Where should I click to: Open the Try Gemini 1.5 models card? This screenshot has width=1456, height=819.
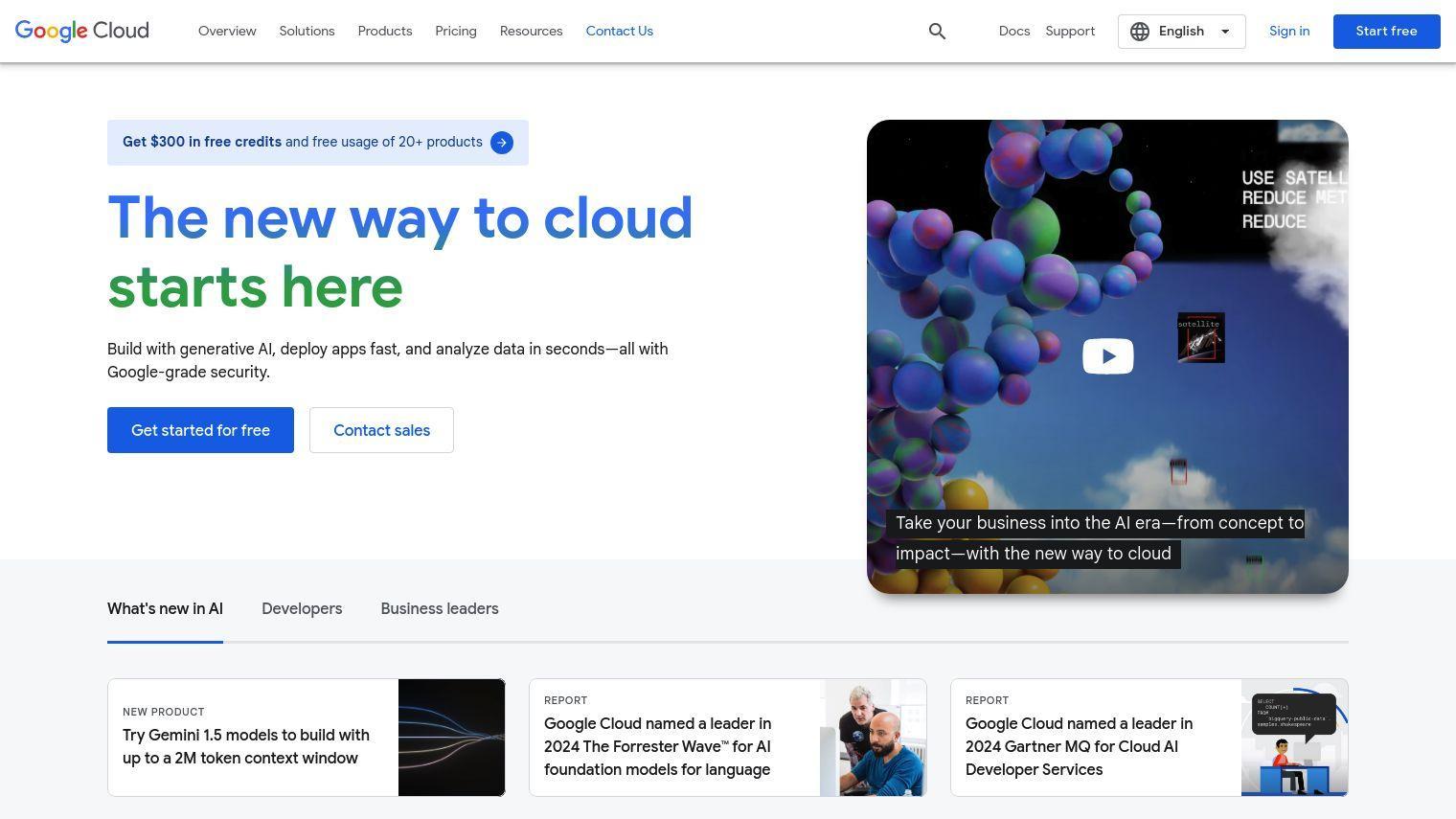coord(307,738)
